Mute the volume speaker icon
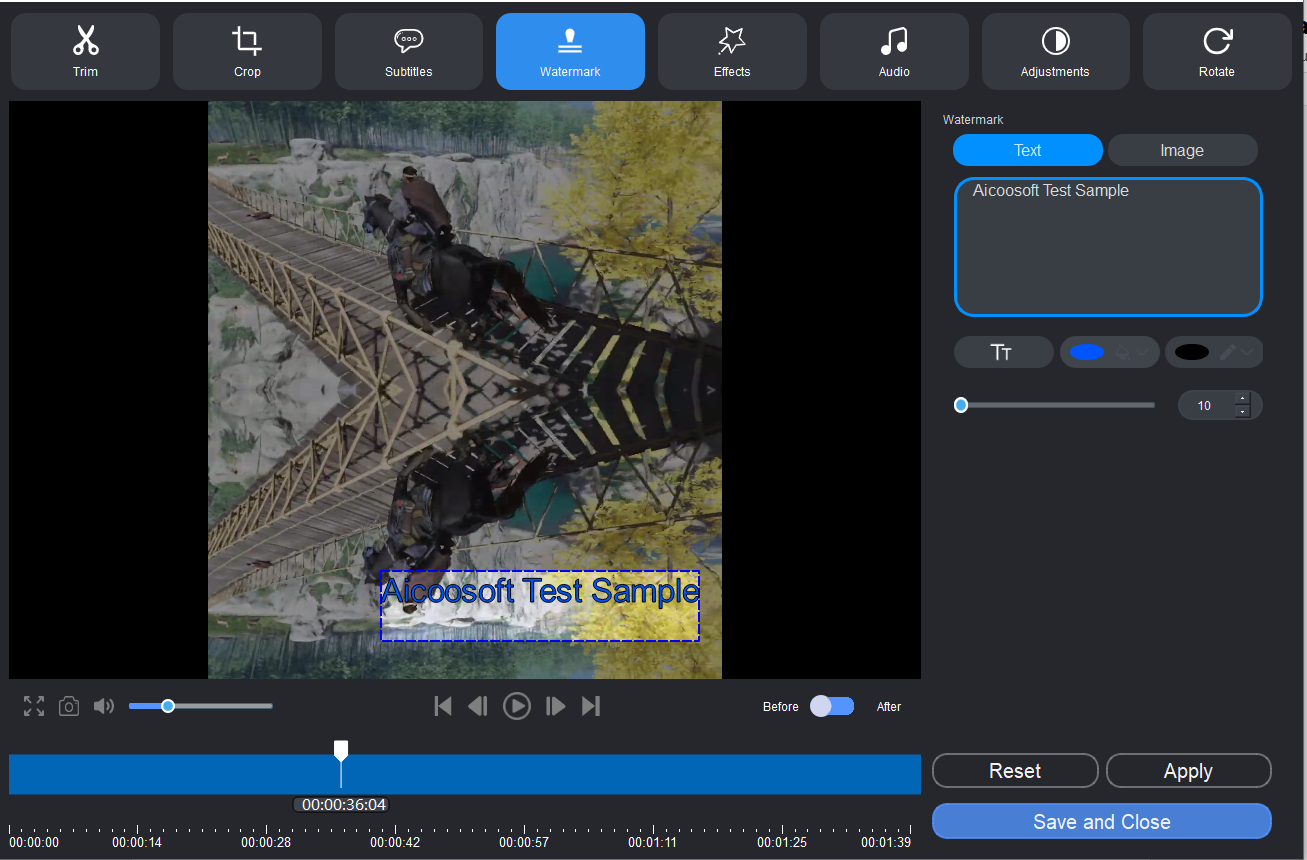Image resolution: width=1307 pixels, height=860 pixels. point(104,706)
